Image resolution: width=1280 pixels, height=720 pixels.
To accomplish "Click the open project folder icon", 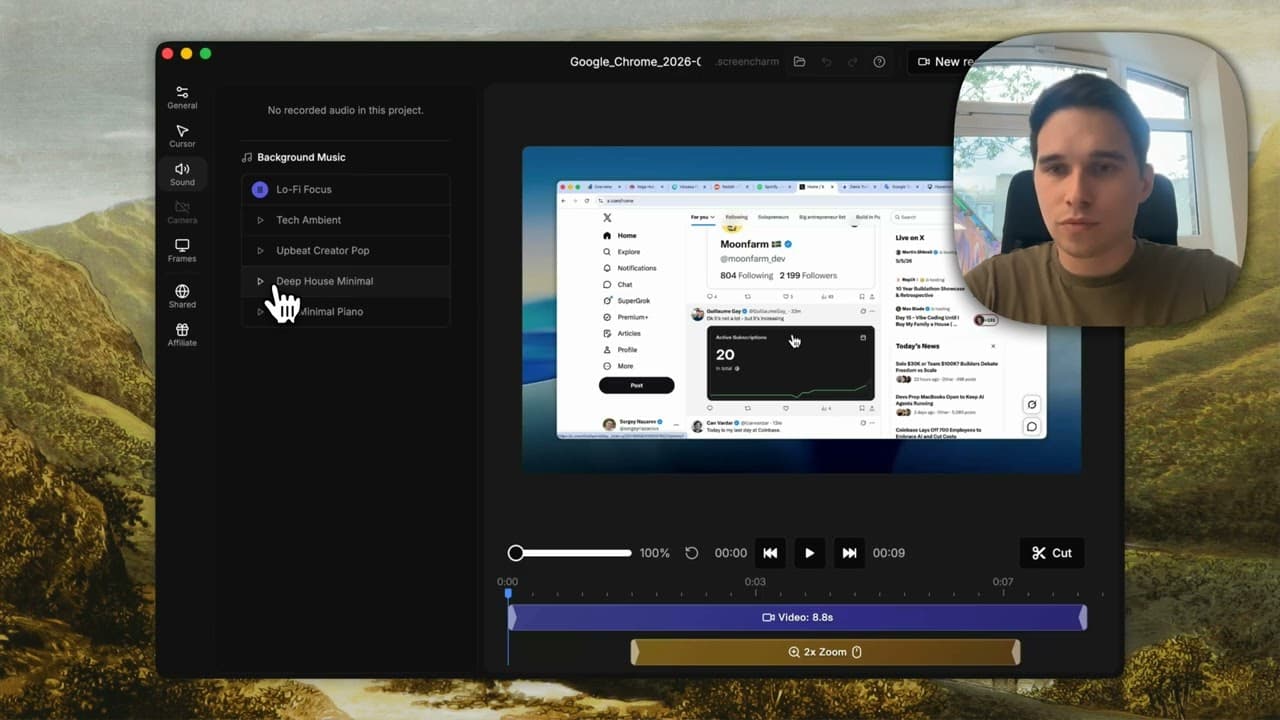I will [799, 62].
